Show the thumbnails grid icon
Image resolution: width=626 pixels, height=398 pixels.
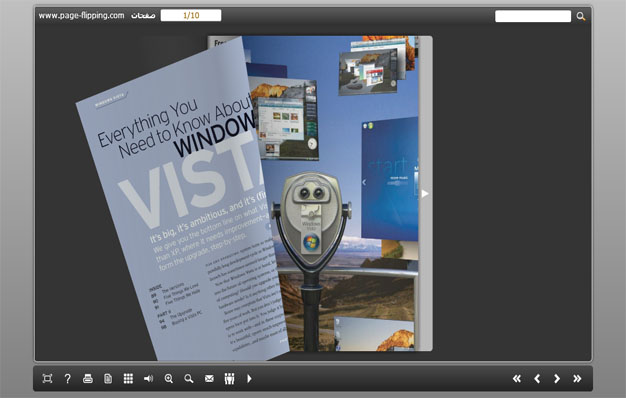pyautogui.click(x=128, y=378)
